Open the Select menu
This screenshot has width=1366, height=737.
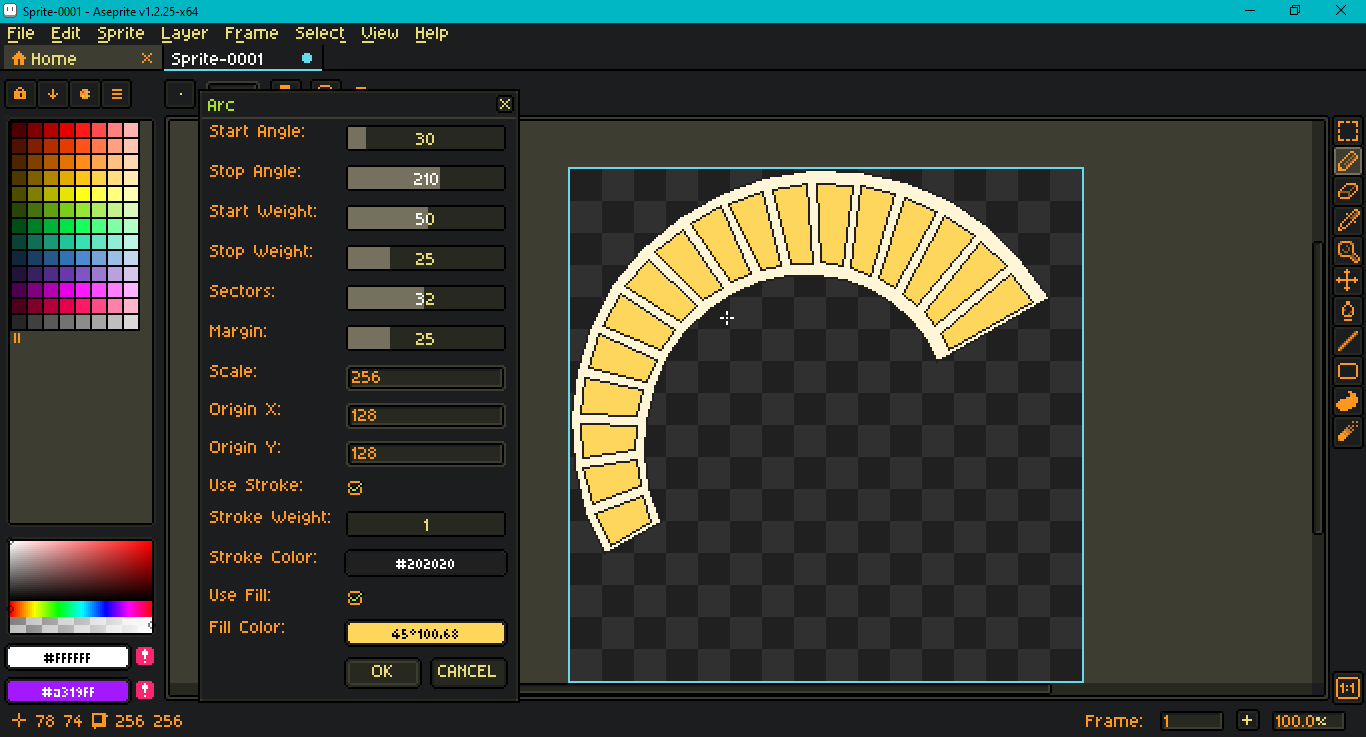pyautogui.click(x=320, y=33)
